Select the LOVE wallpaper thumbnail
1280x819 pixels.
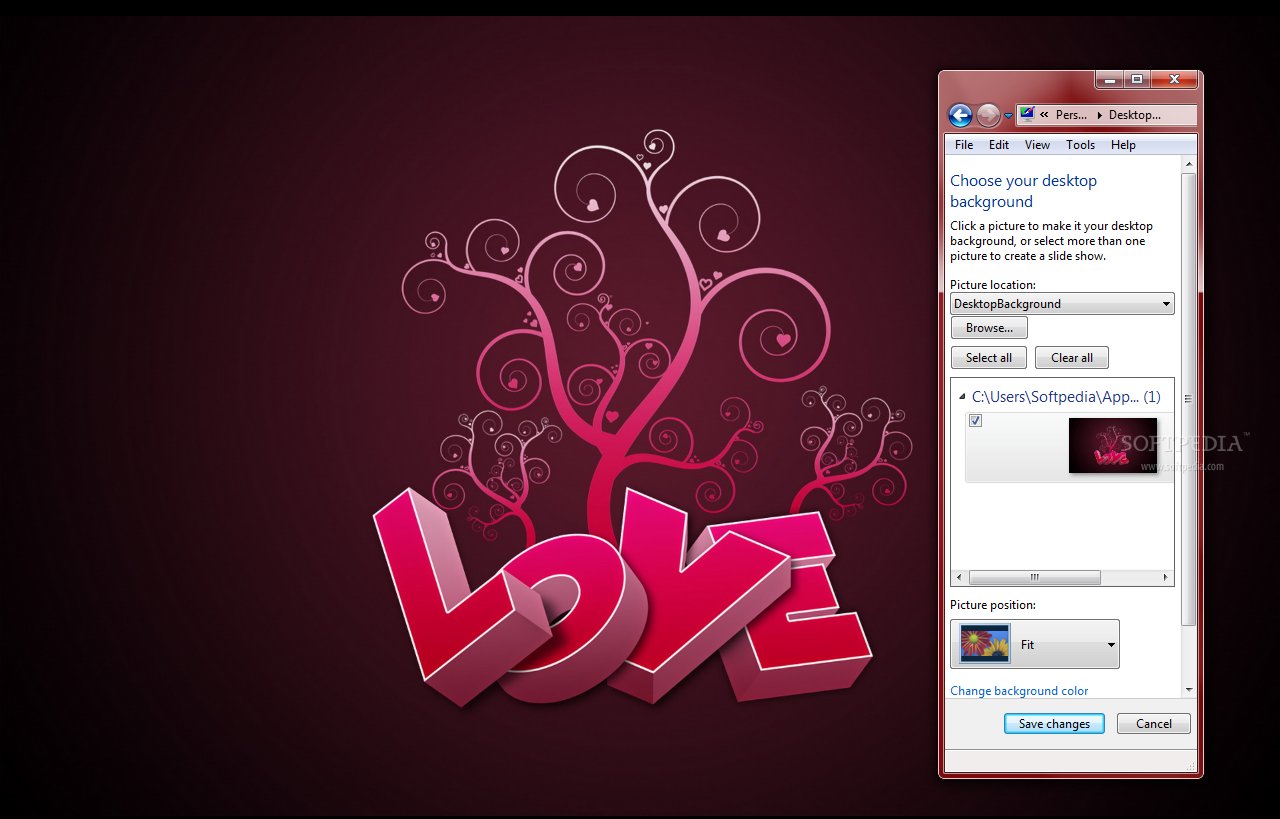(1113, 445)
